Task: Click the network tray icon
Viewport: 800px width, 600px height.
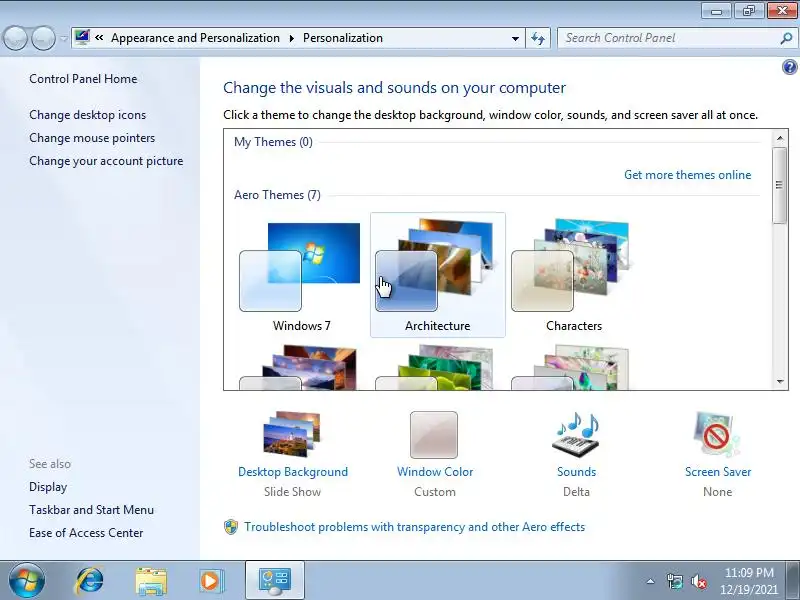Action: [x=674, y=581]
